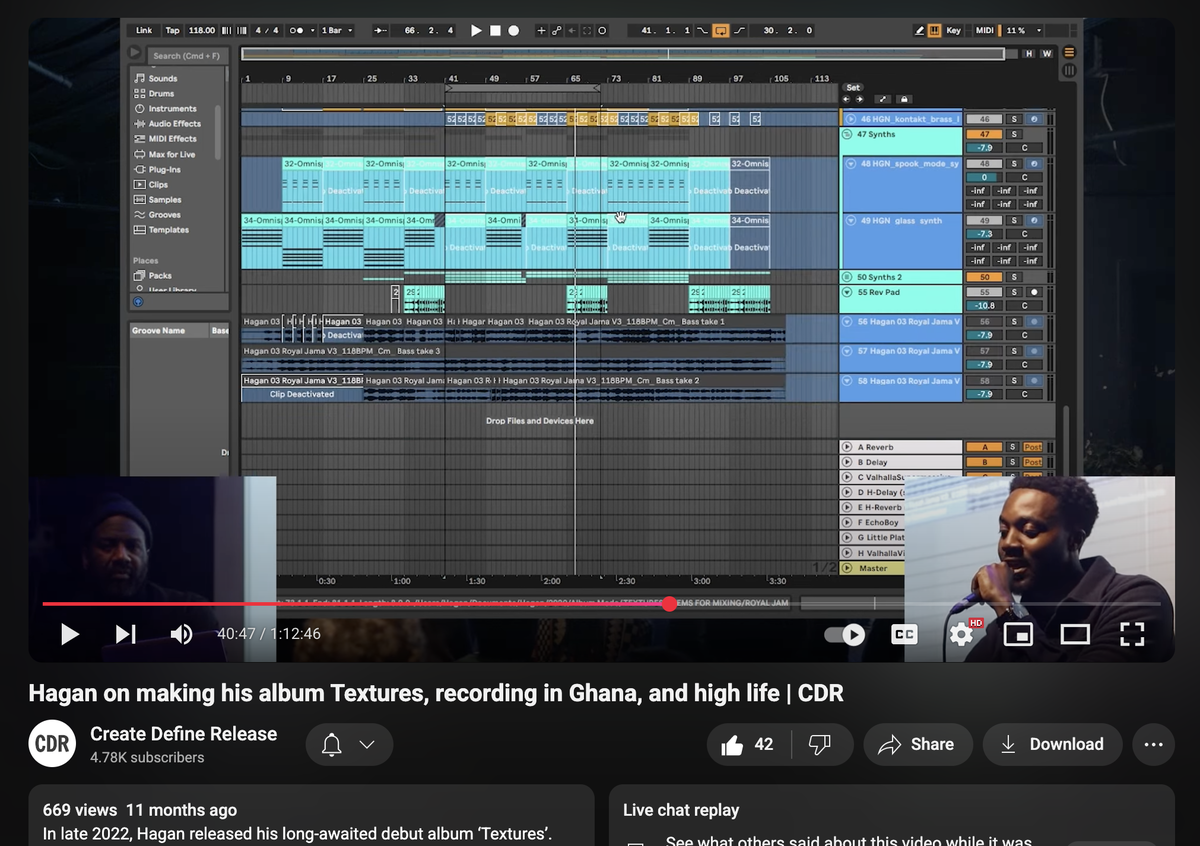The width and height of the screenshot is (1200, 846).
Task: Click the Set locator button
Action: click(853, 88)
